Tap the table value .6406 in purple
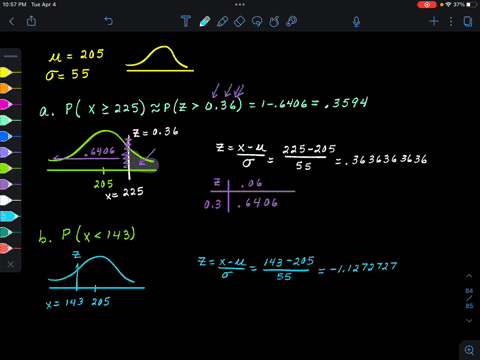The height and width of the screenshot is (360, 480). pyautogui.click(x=257, y=203)
